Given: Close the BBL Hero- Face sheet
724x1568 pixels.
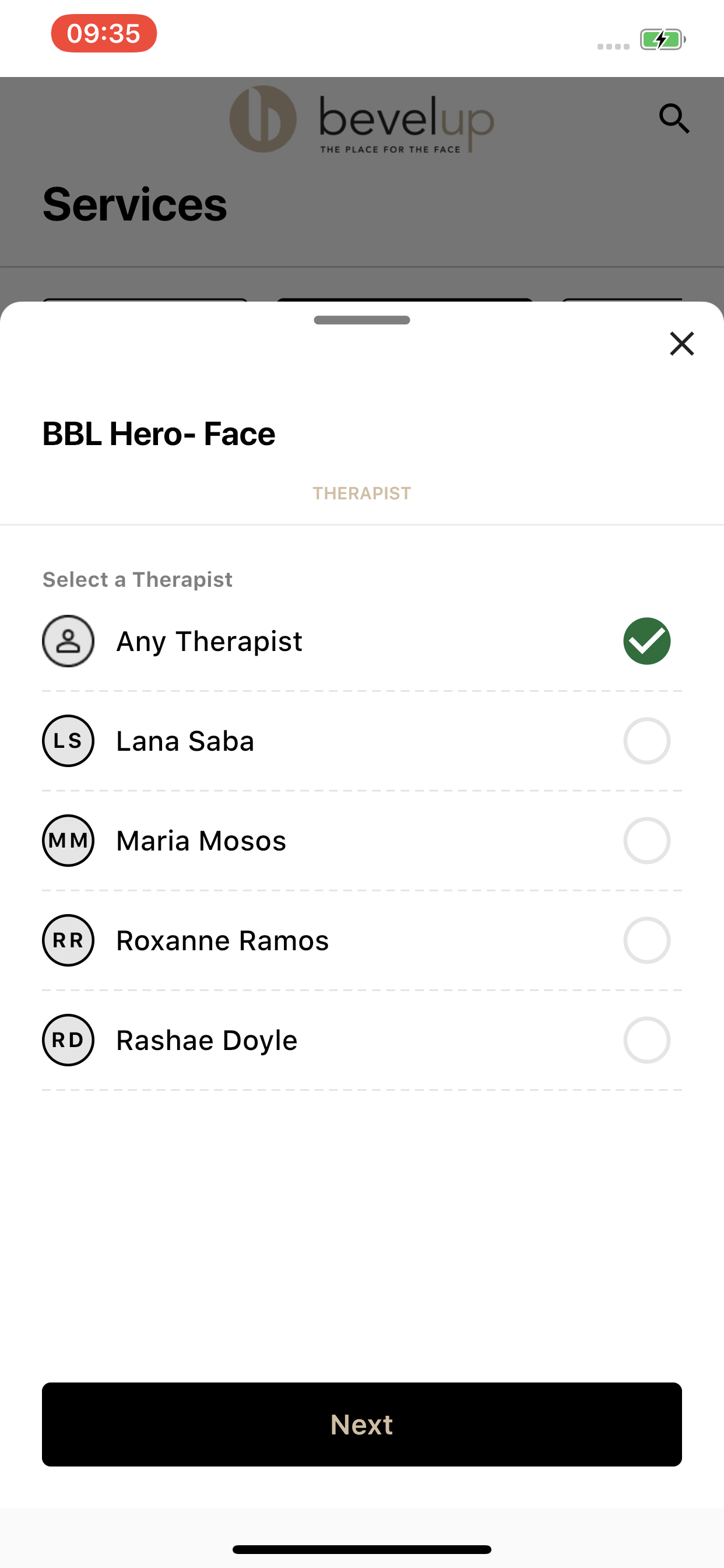Looking at the screenshot, I should (681, 344).
